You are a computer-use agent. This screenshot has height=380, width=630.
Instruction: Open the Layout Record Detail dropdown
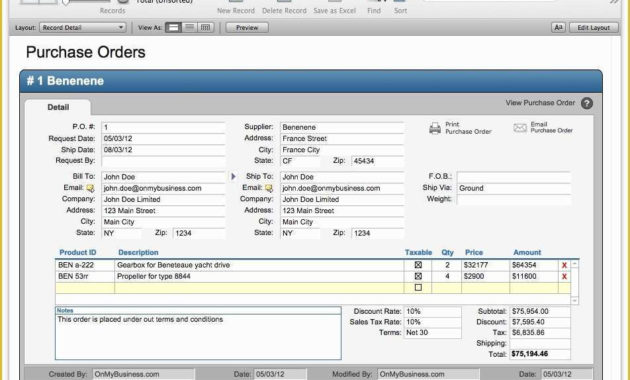pos(82,27)
